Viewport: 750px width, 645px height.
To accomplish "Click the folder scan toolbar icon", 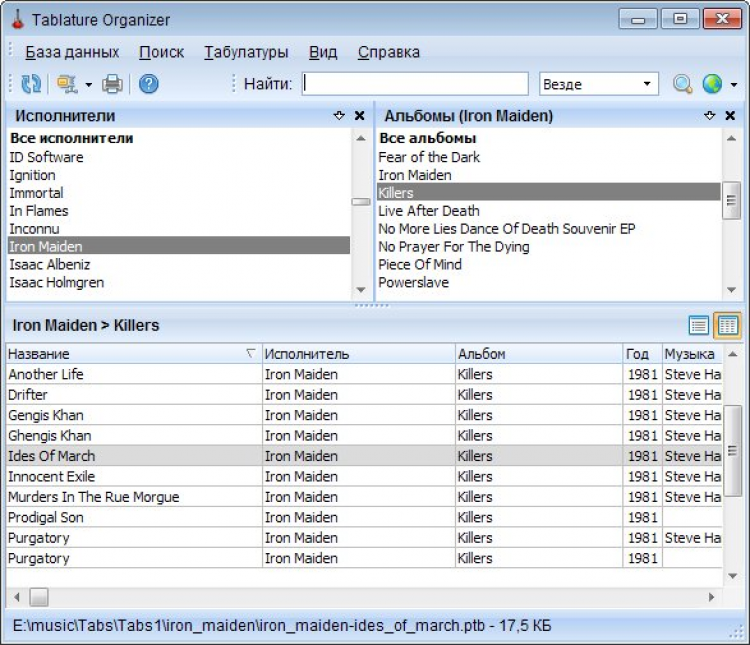I will (x=67, y=84).
